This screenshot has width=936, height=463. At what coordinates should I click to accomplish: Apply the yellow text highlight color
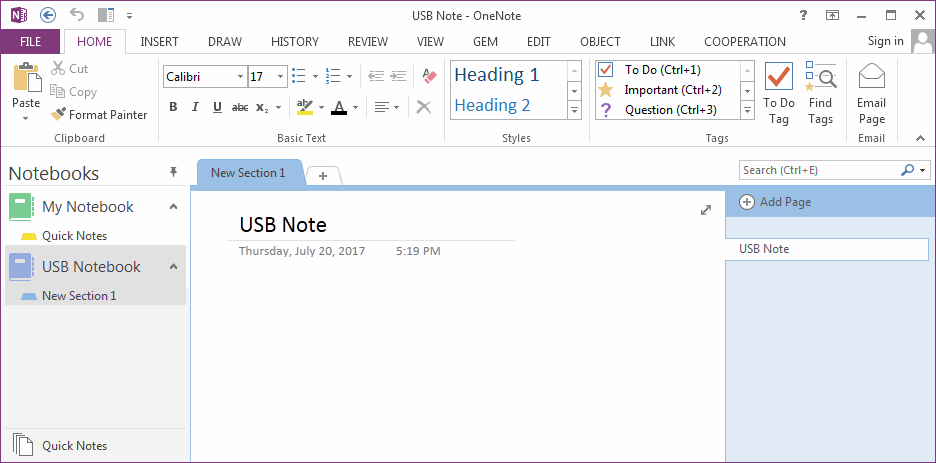point(305,107)
